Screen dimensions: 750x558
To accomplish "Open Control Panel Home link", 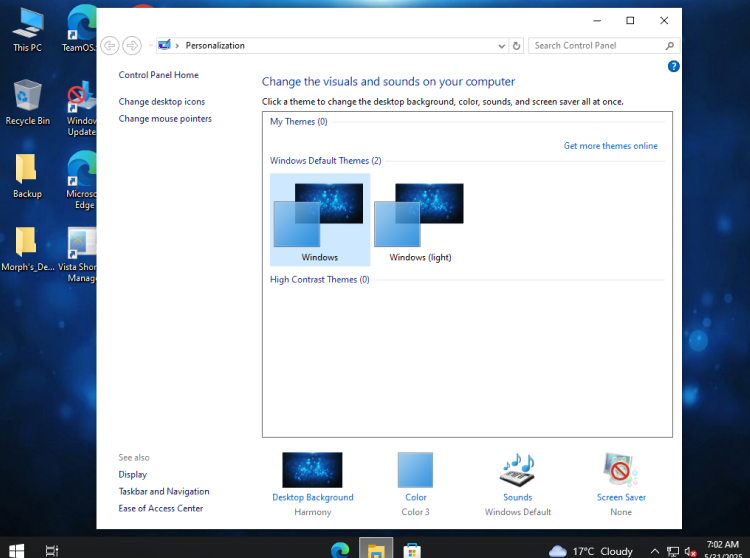I will pos(158,75).
